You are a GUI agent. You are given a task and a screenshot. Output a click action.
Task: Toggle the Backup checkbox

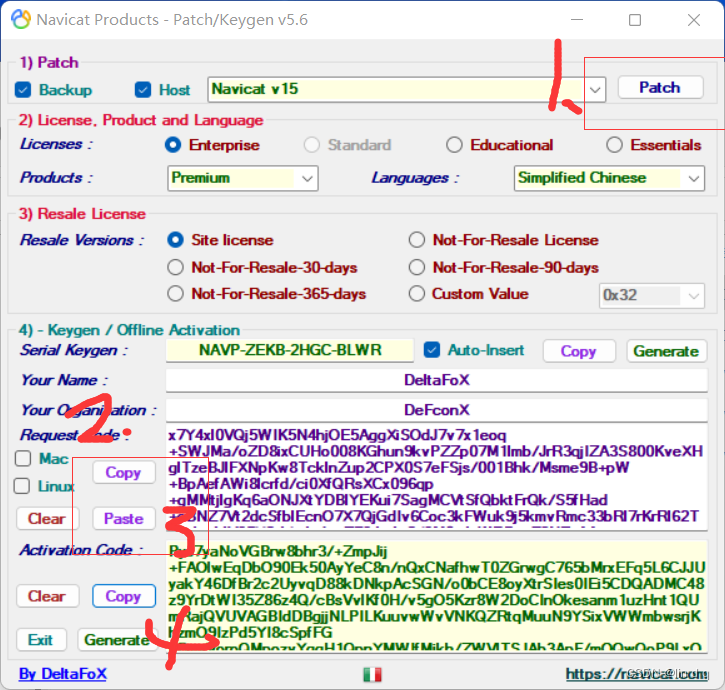pyautogui.click(x=23, y=90)
